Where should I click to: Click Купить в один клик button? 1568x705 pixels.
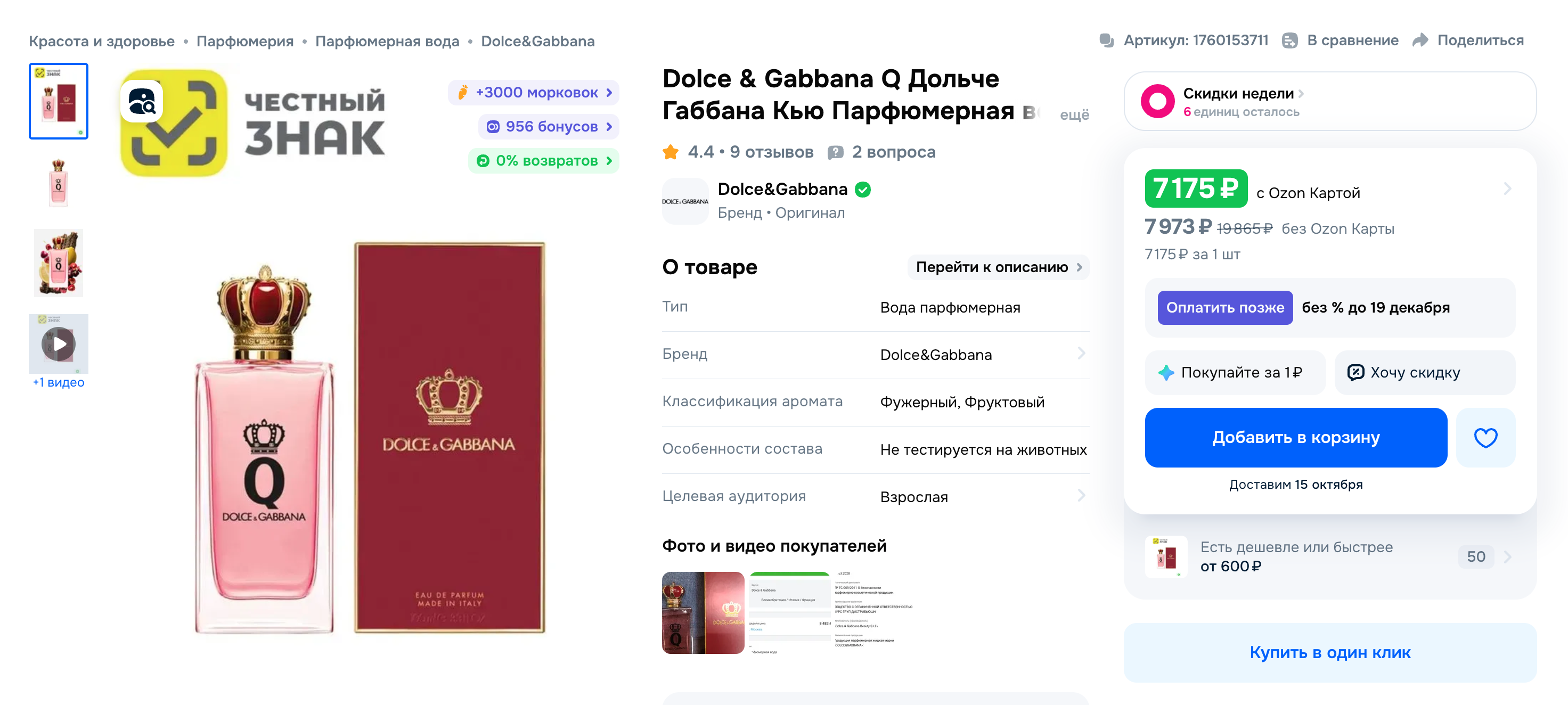(x=1329, y=653)
